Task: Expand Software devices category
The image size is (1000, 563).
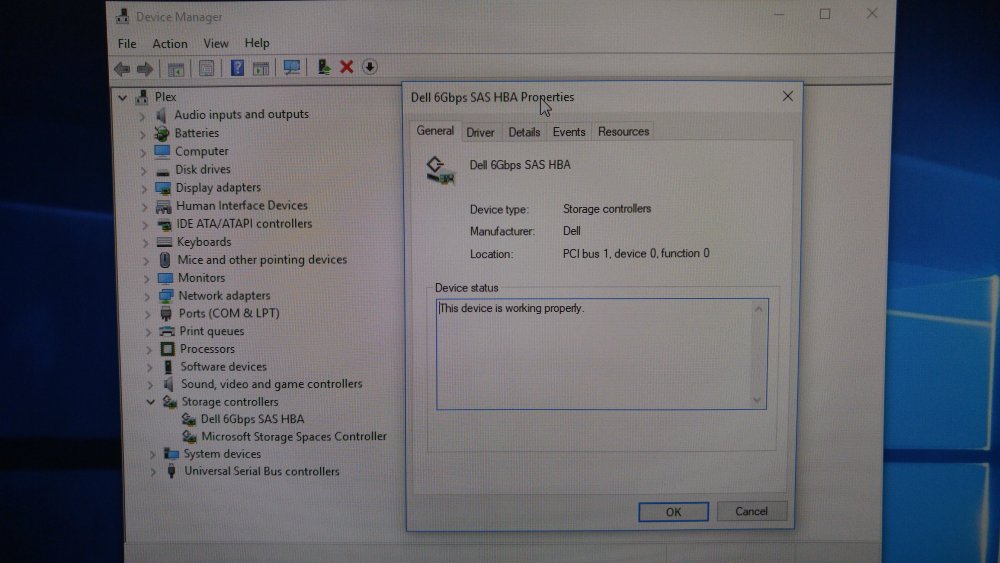Action: (x=149, y=367)
